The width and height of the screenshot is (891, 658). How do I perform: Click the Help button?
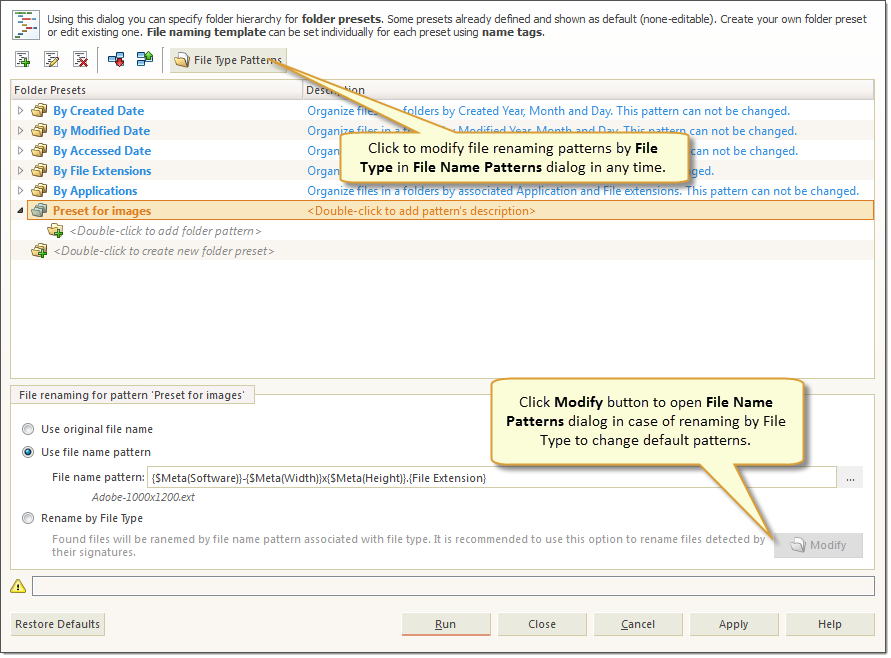[x=830, y=624]
